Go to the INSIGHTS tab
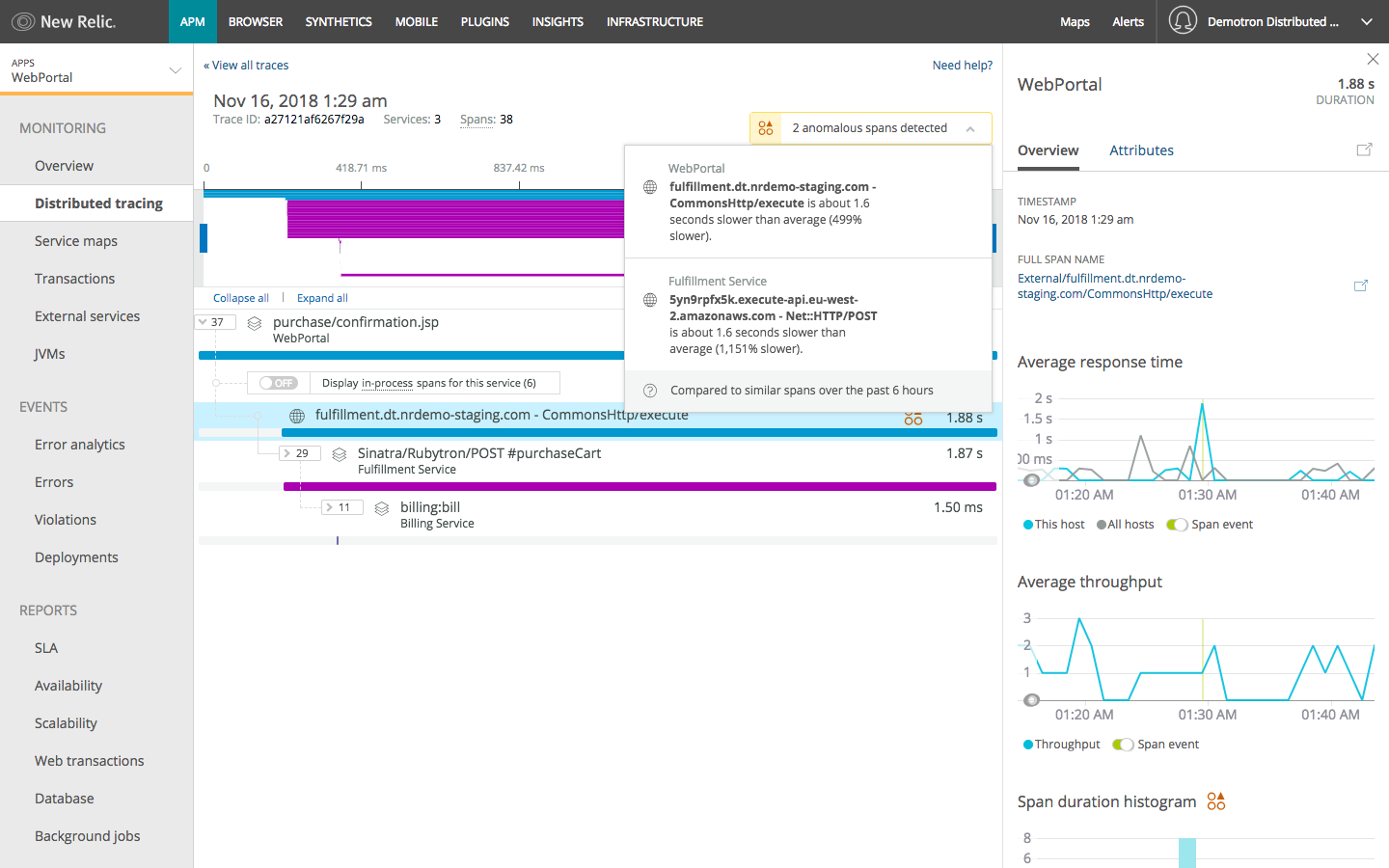 [x=558, y=21]
